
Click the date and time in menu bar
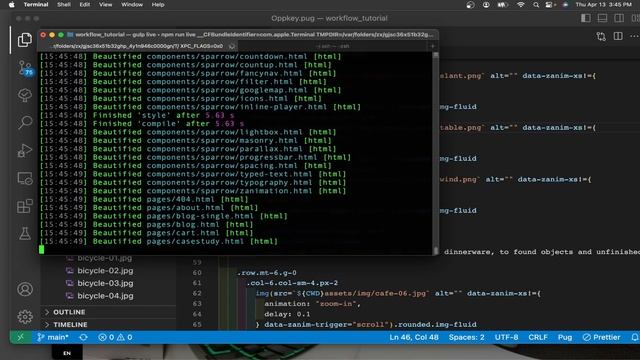point(603,5)
